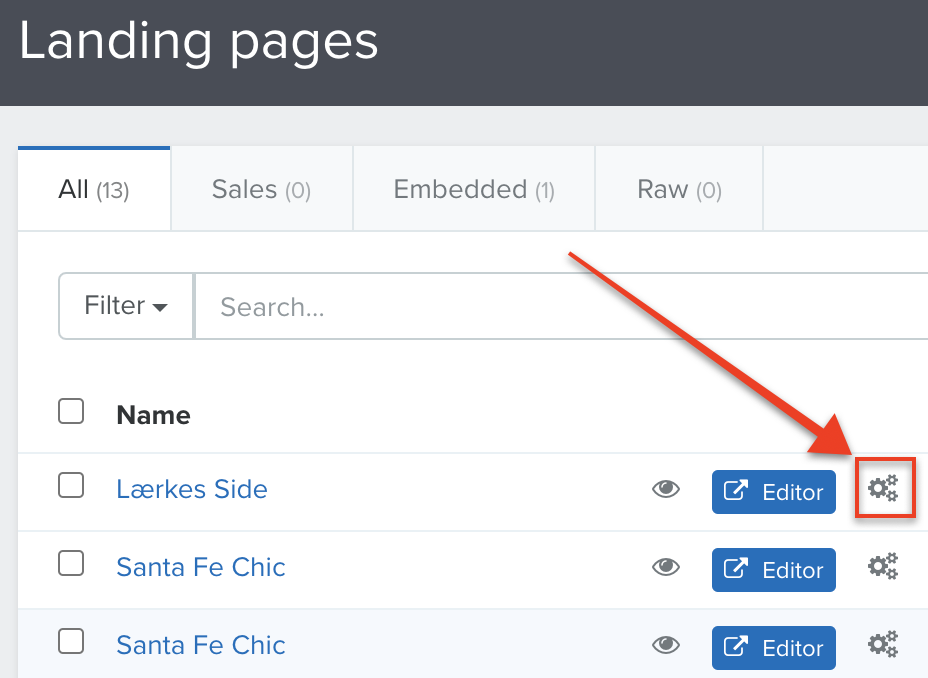
Task: Check the Lærkes Side row checkbox
Action: (71, 485)
